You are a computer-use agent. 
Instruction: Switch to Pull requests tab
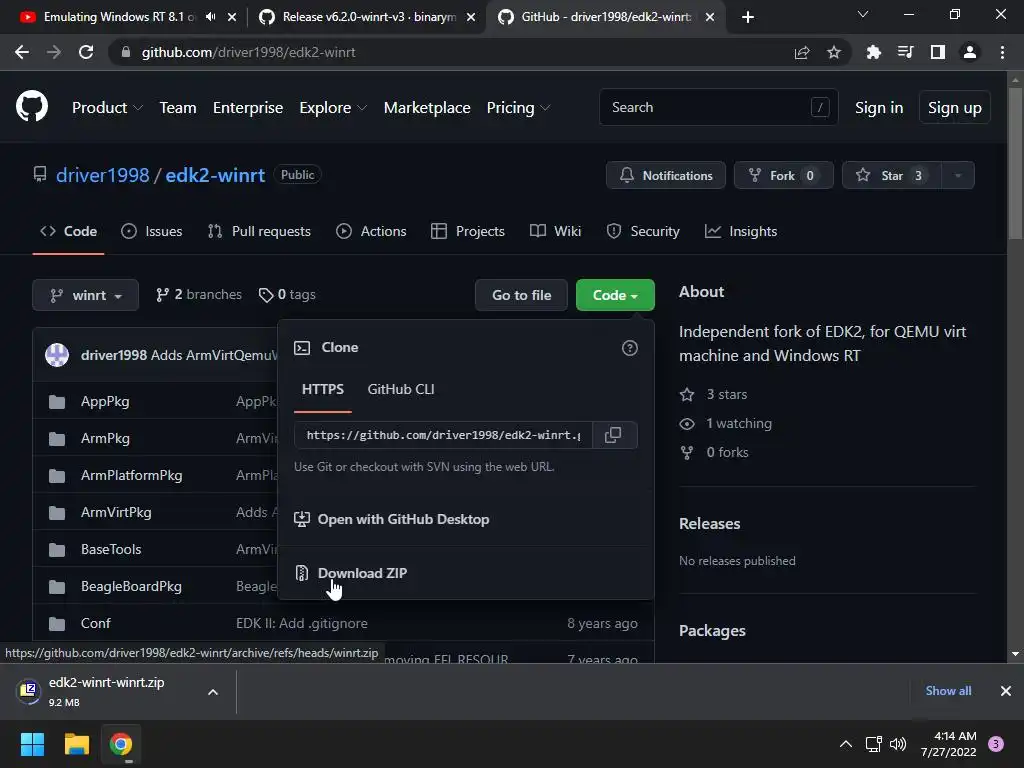259,231
